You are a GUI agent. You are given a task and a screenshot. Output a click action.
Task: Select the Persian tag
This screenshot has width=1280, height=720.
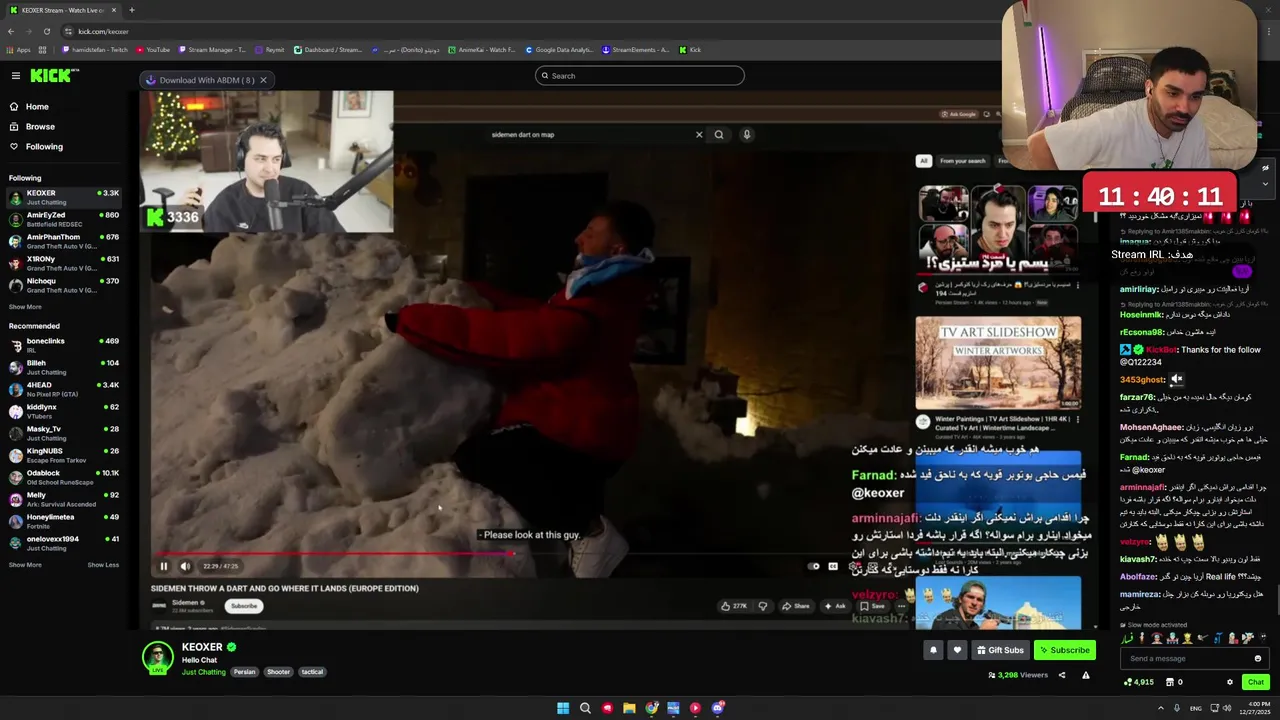coord(245,672)
